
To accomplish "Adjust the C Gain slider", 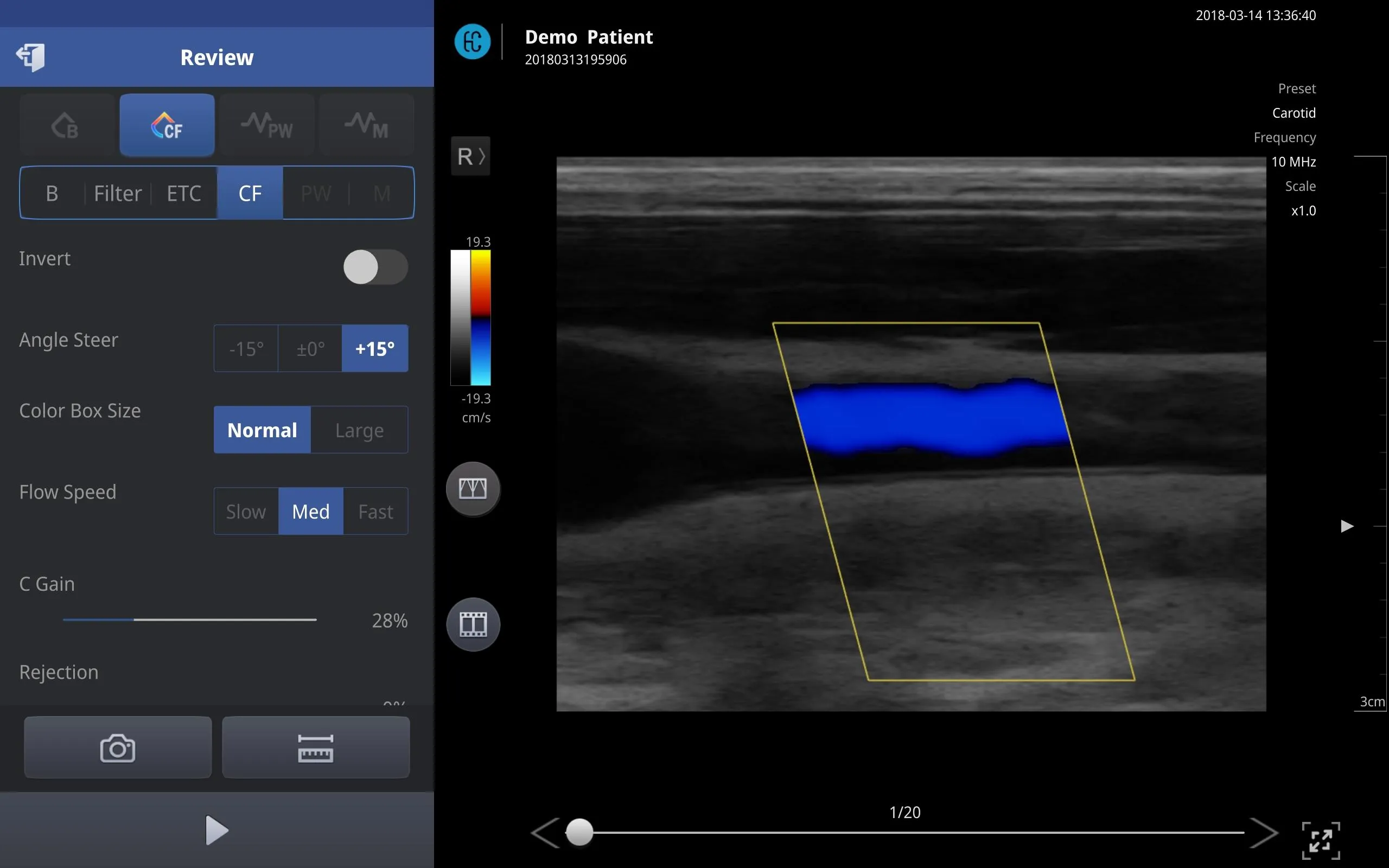I will click(x=133, y=620).
